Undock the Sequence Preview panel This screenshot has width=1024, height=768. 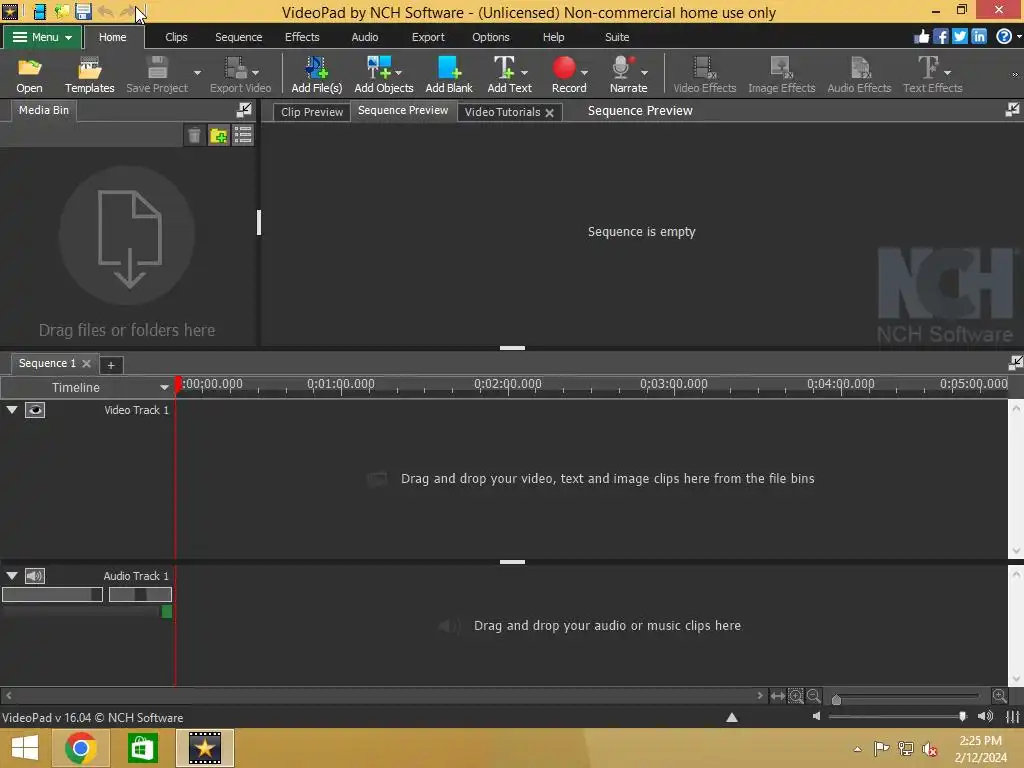point(1012,110)
